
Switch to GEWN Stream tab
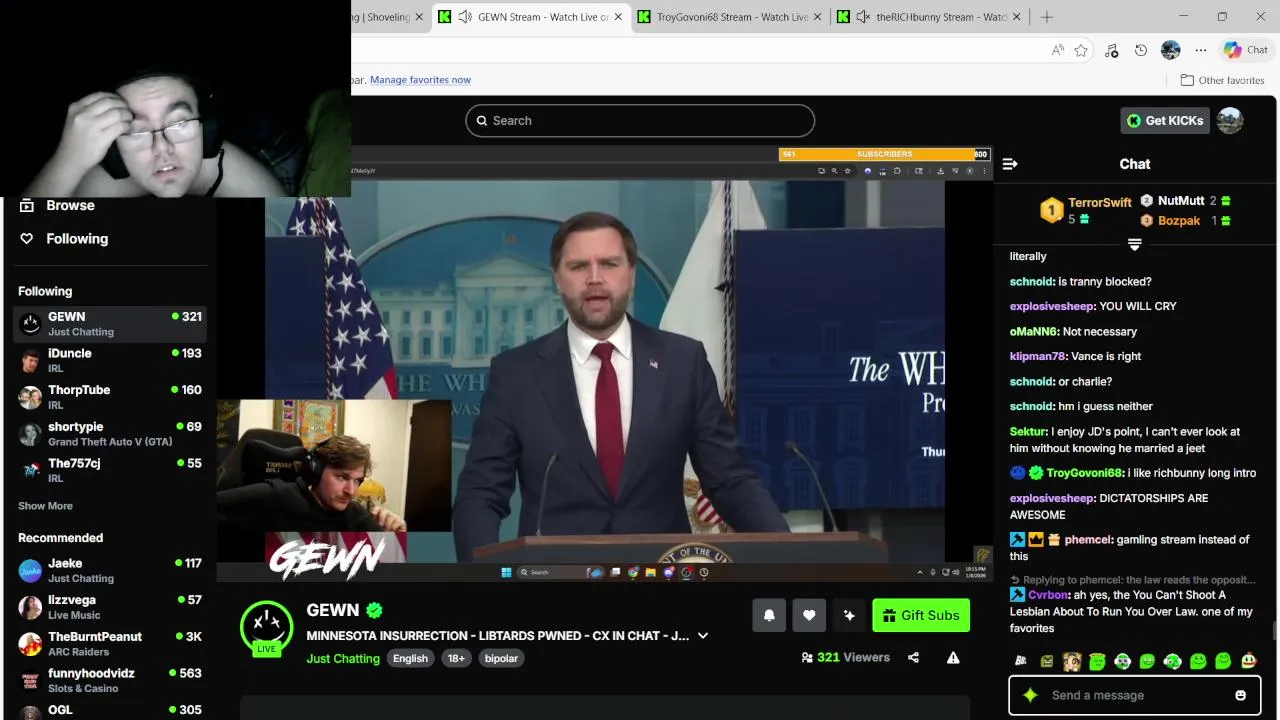coord(533,17)
